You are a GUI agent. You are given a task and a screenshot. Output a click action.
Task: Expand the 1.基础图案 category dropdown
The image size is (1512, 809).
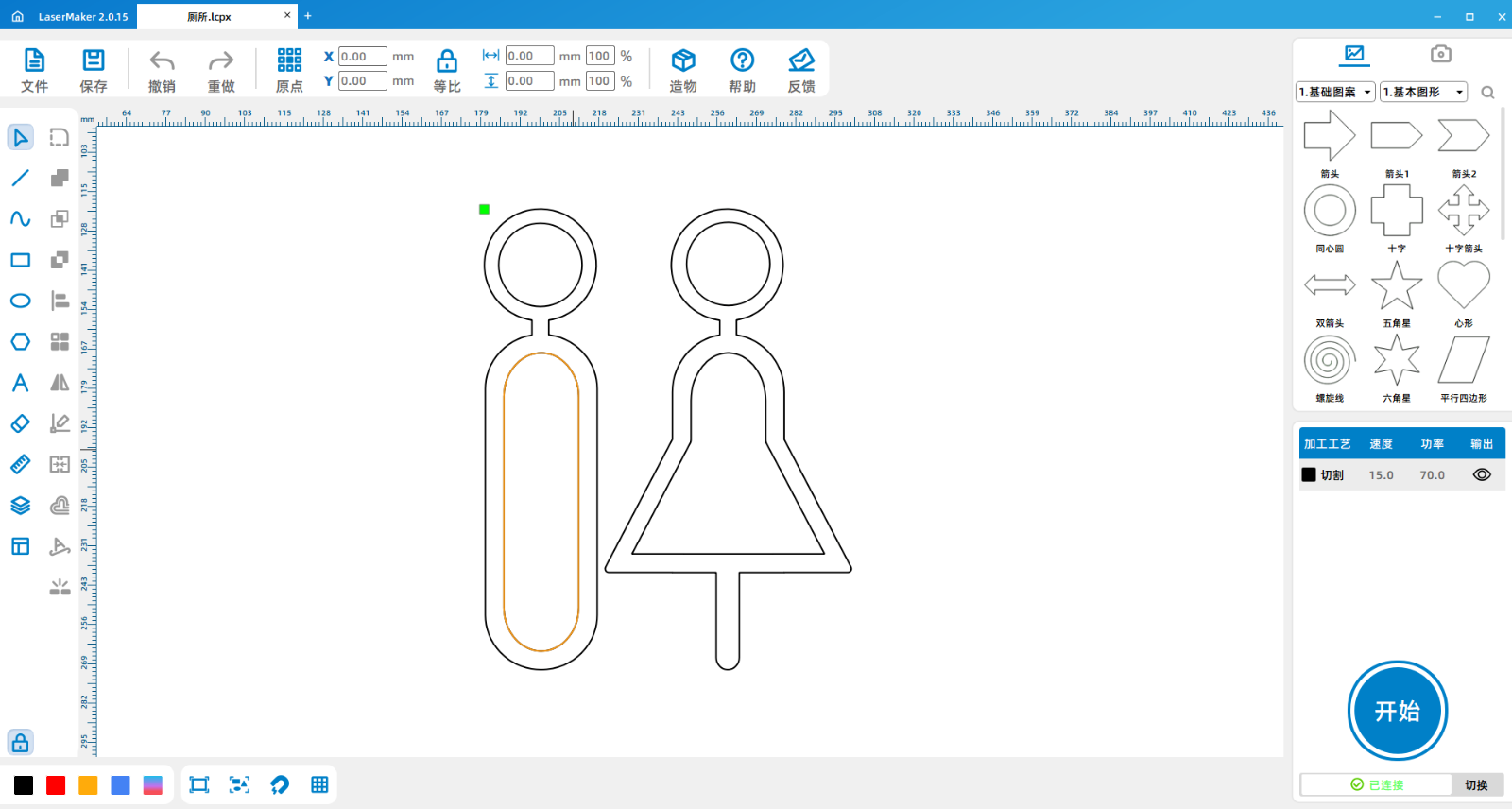click(1335, 92)
